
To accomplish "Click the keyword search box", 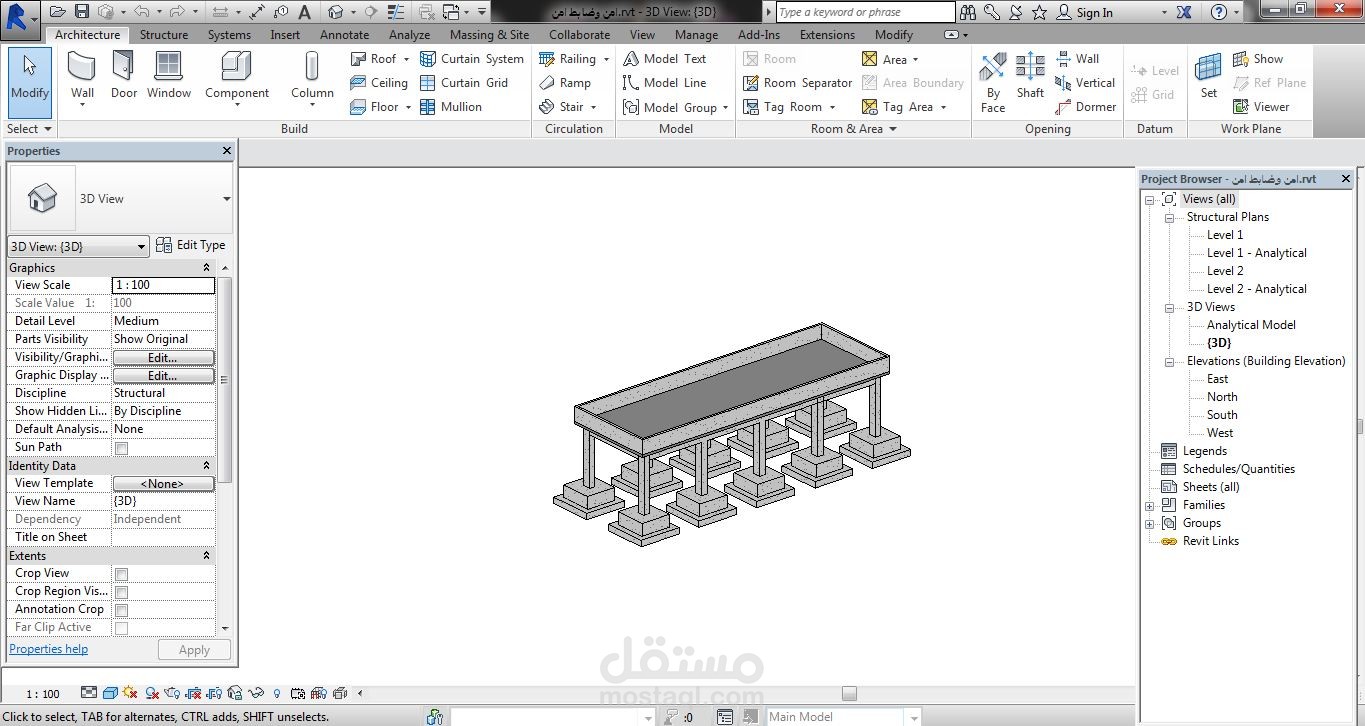I will click(x=865, y=12).
